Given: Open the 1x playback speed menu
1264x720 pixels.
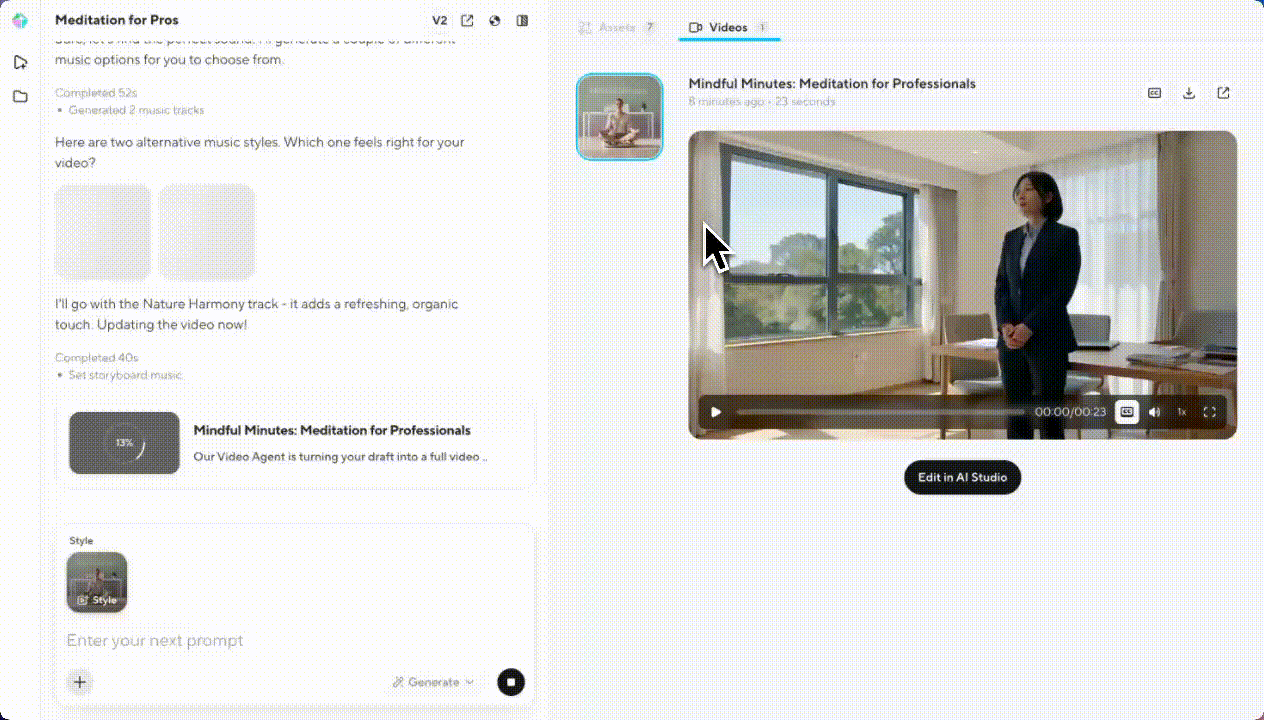Looking at the screenshot, I should point(1181,412).
